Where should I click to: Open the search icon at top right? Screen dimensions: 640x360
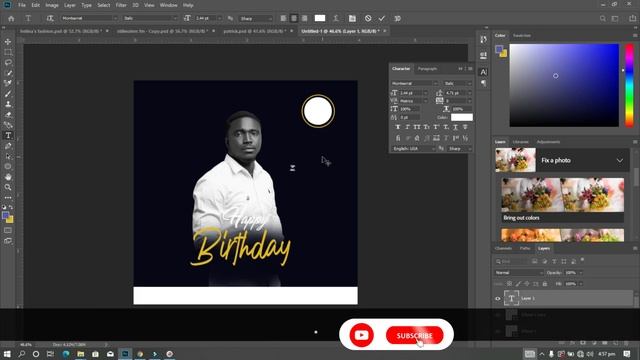(x=602, y=18)
